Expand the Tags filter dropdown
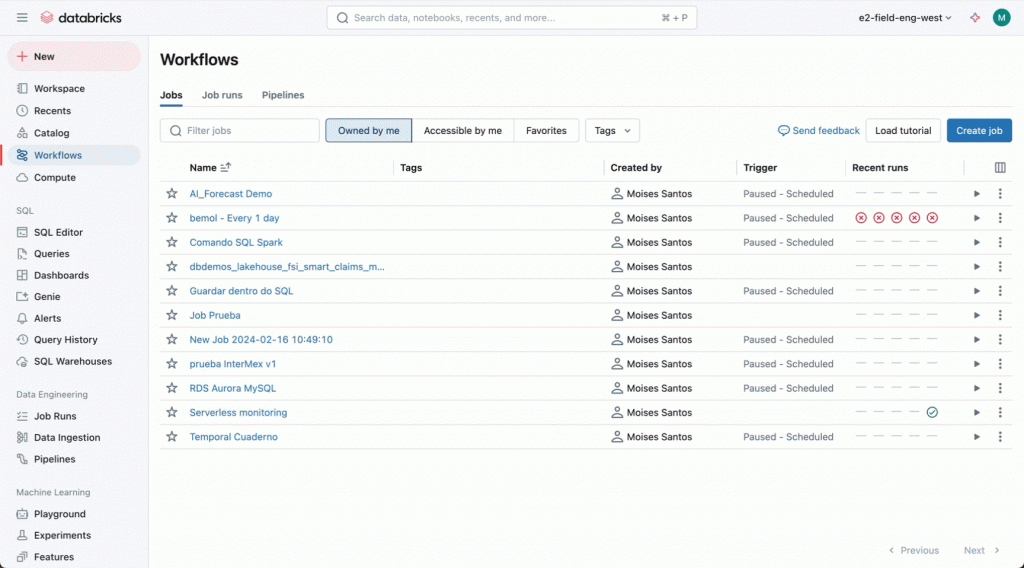This screenshot has height=568, width=1024. (612, 131)
